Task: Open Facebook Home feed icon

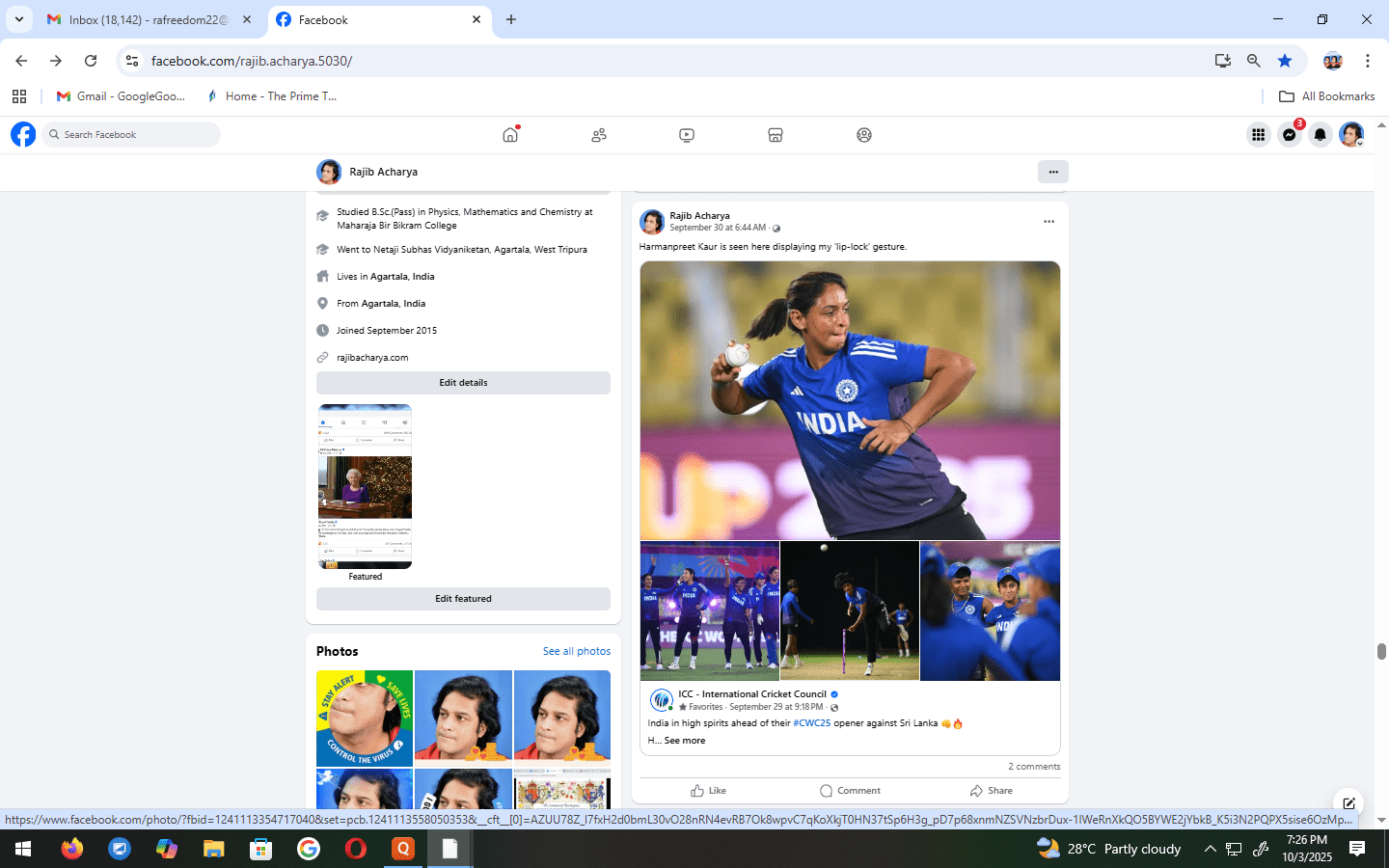Action: pos(510,135)
